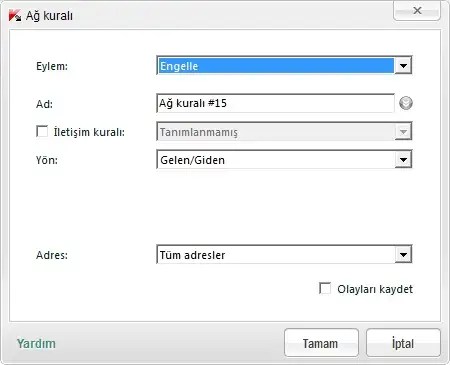
Task: Expand the Yön dropdown showing Gelen/Giden
Action: 284,160
